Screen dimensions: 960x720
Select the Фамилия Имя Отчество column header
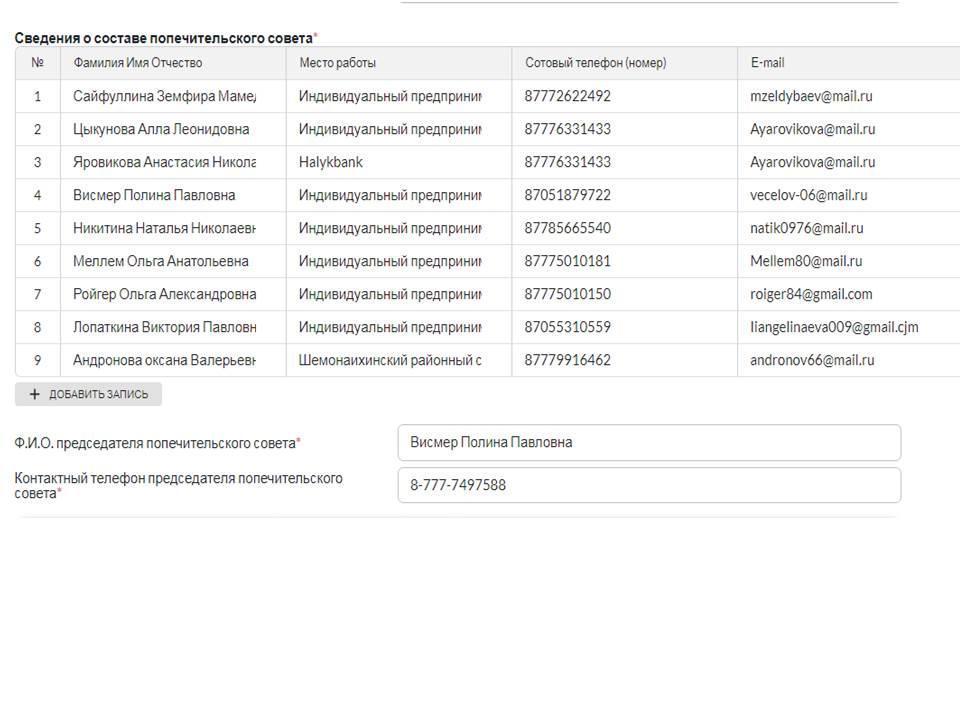pyautogui.click(x=173, y=63)
